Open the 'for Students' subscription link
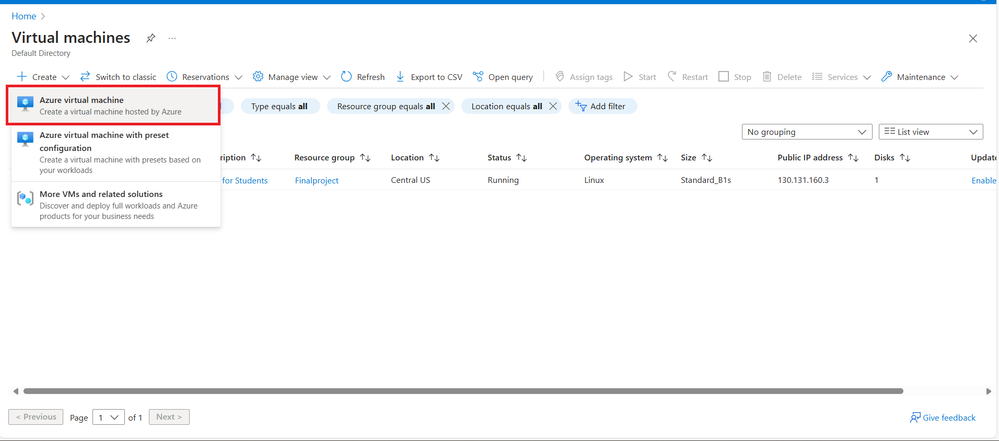 point(245,180)
